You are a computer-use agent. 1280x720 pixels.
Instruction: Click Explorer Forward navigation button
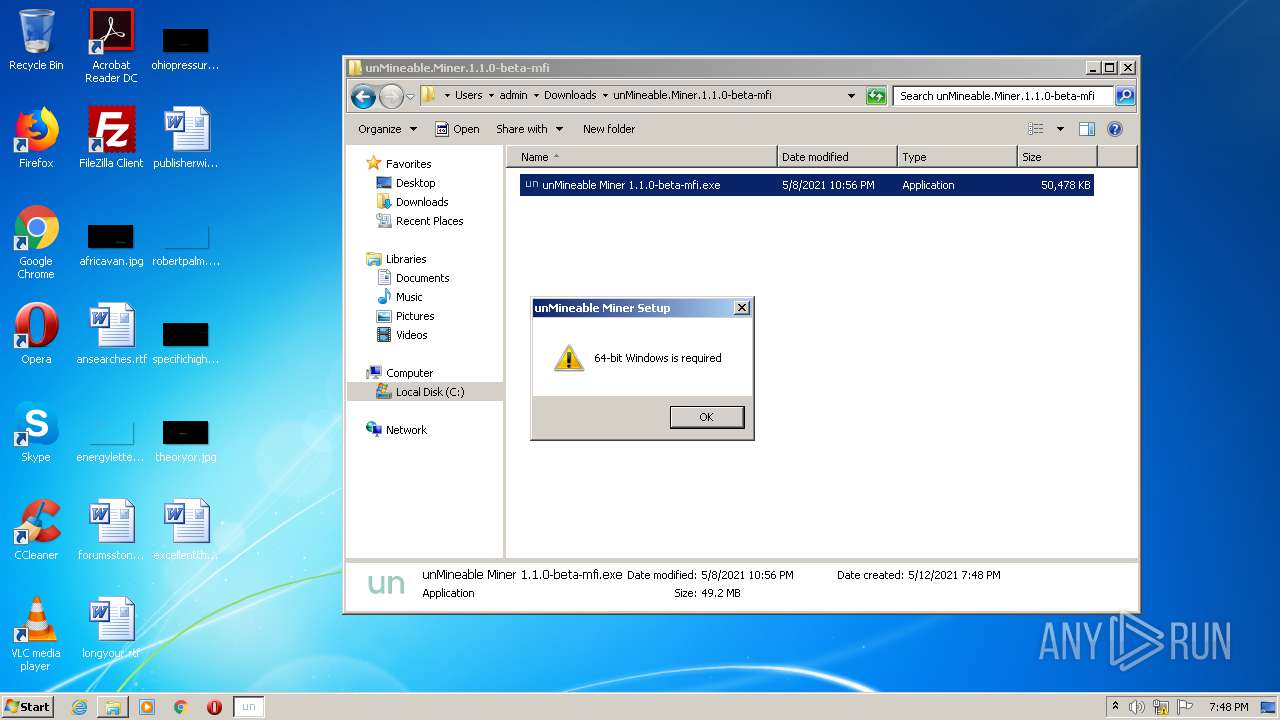391,96
